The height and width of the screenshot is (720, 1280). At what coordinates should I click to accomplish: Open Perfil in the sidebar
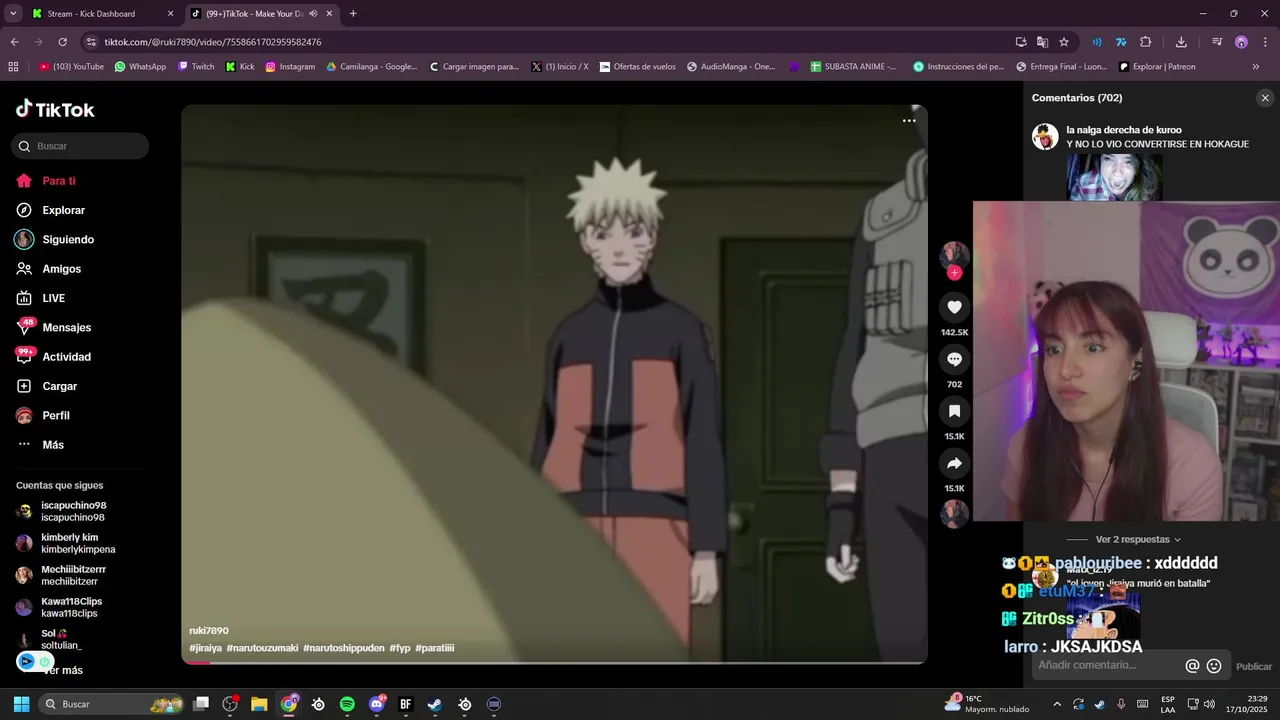[56, 416]
